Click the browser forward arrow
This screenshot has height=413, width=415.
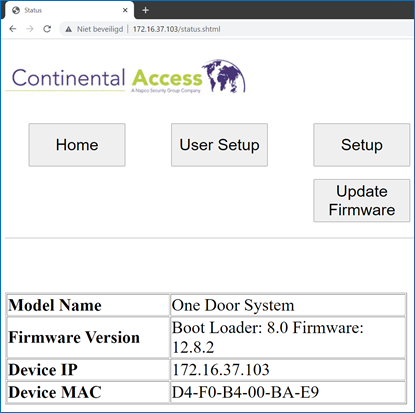point(30,29)
